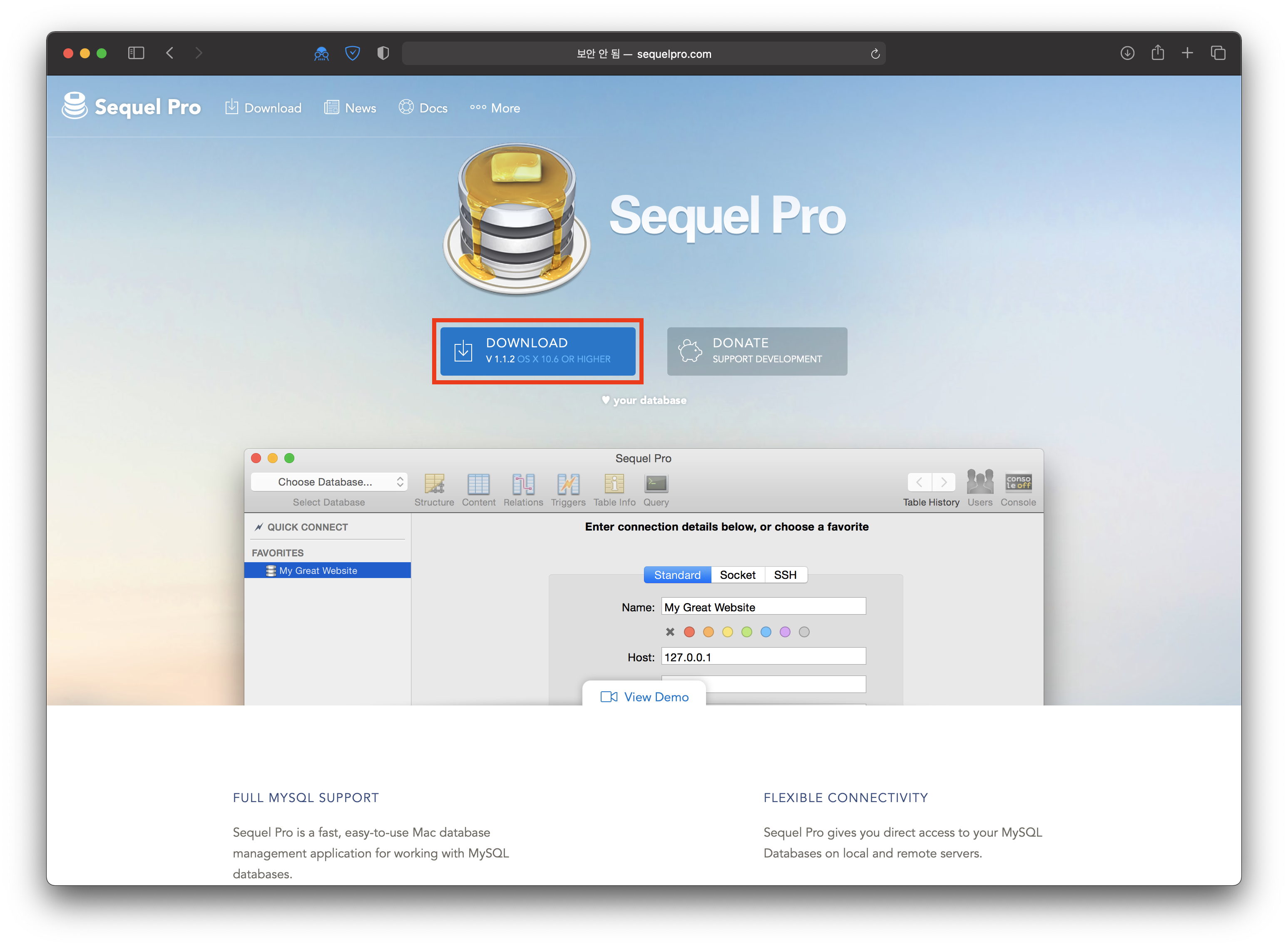Show the tab overview

pyautogui.click(x=1218, y=53)
